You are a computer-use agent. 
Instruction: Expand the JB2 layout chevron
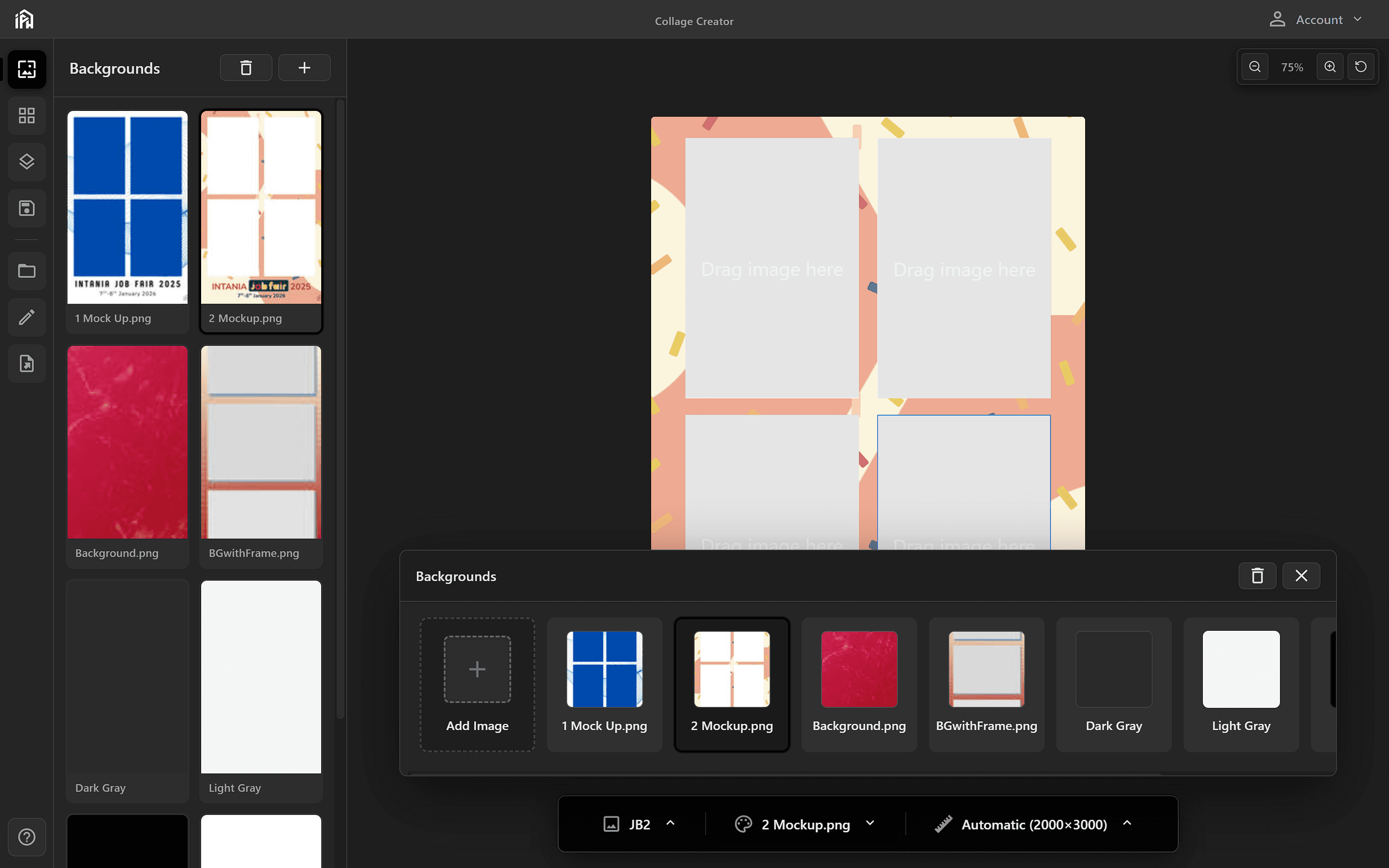[x=670, y=823]
